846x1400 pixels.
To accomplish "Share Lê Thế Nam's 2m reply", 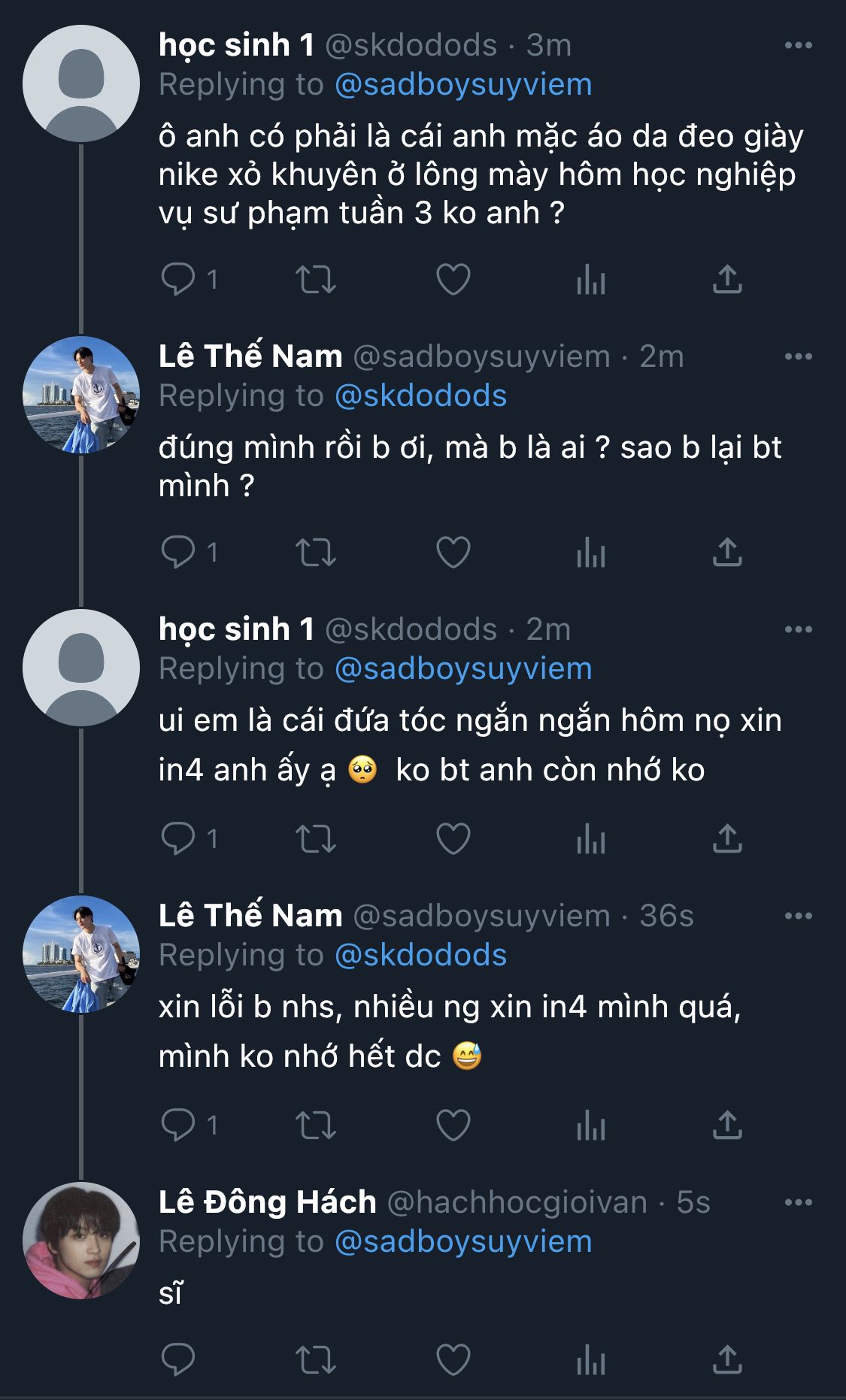I will pos(727,553).
